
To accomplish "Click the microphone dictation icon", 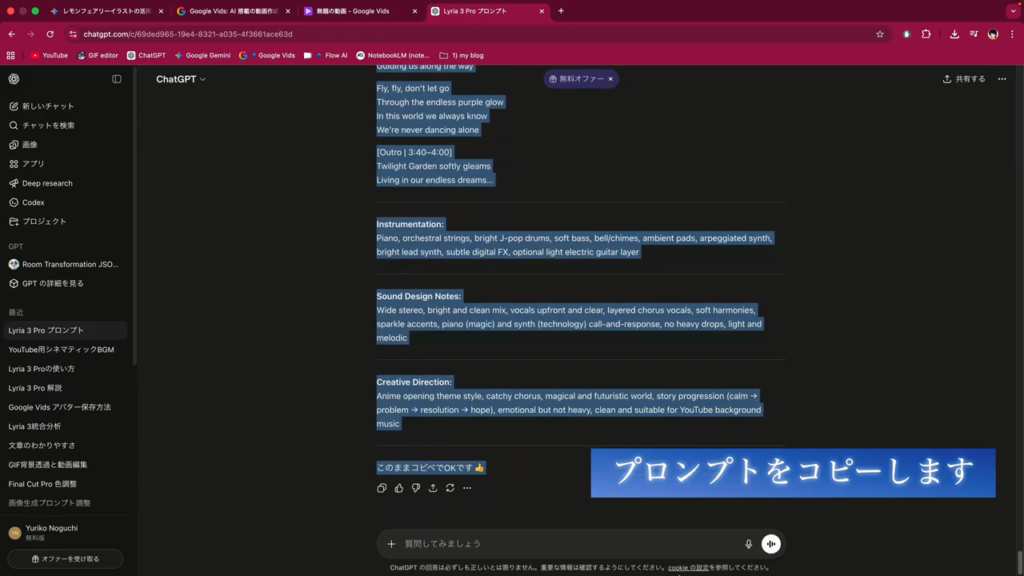I will click(748, 544).
